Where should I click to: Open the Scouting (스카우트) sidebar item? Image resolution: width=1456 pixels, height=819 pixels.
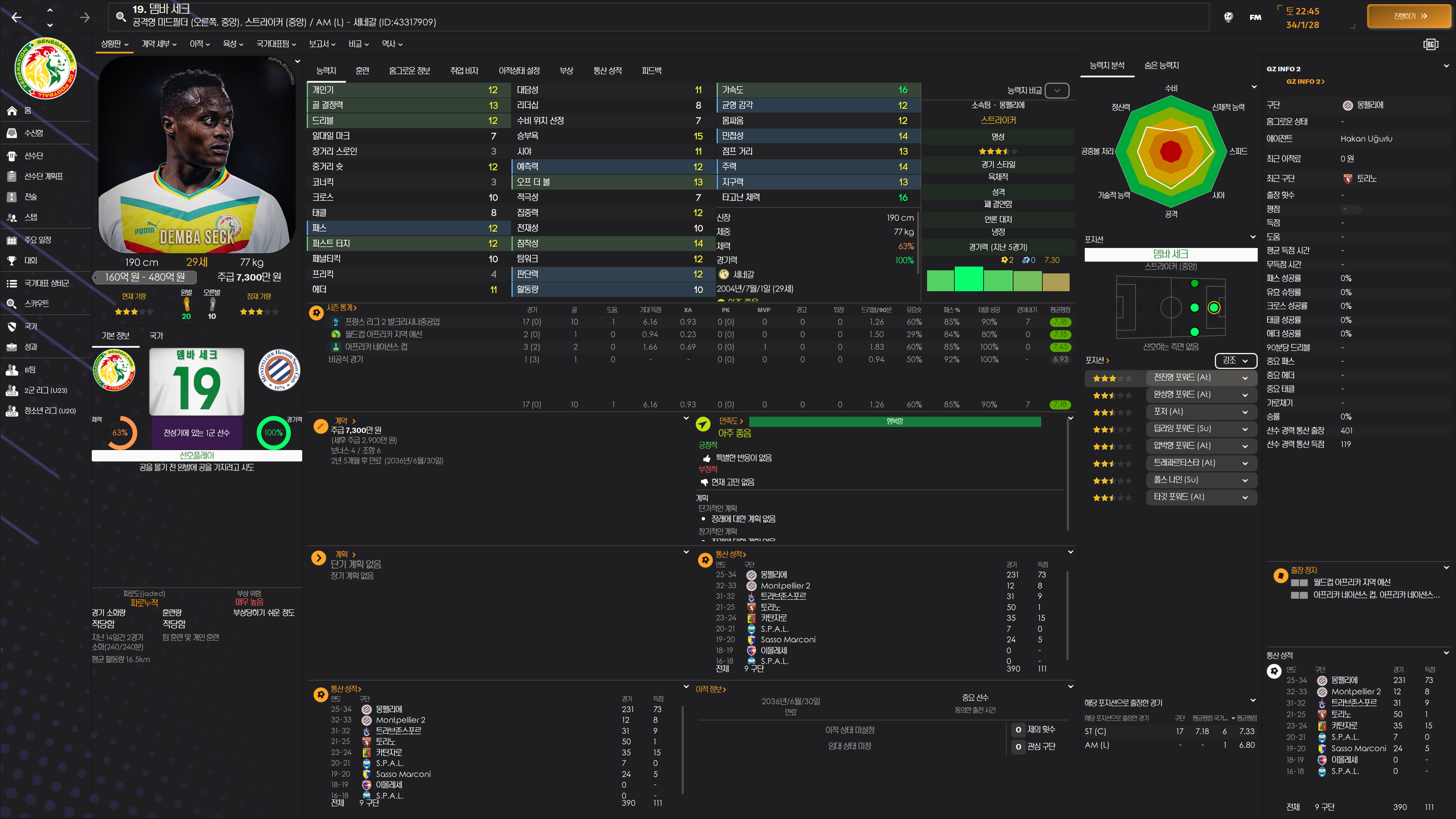(36, 303)
